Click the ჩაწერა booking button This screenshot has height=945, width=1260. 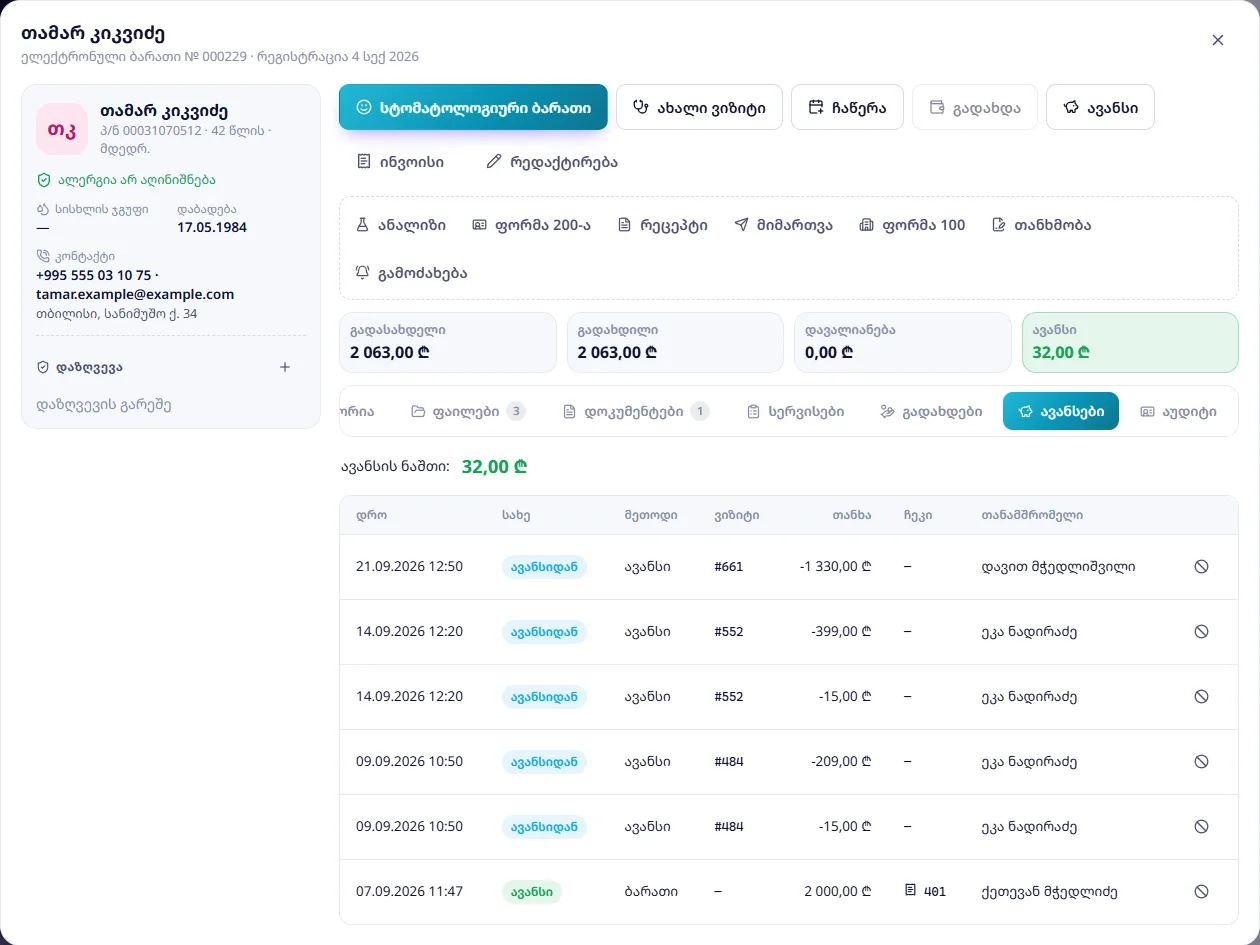point(847,107)
